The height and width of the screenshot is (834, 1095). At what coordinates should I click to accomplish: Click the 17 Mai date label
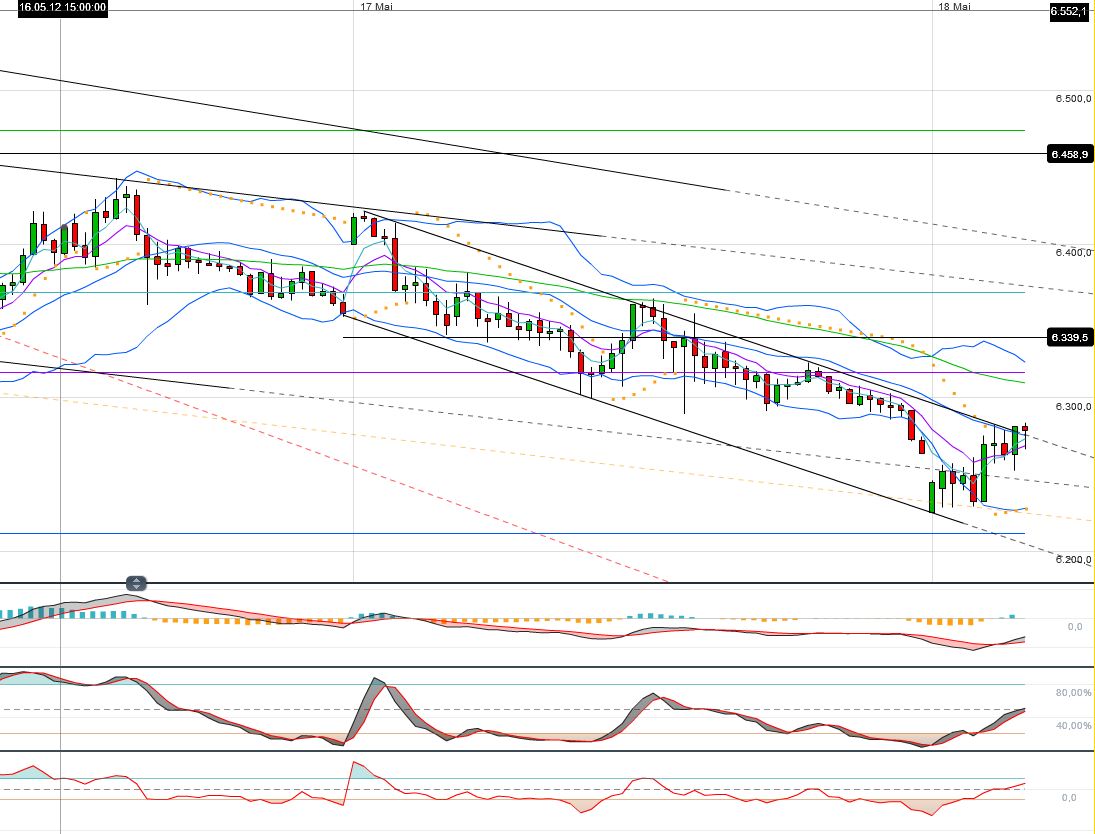(x=376, y=6)
